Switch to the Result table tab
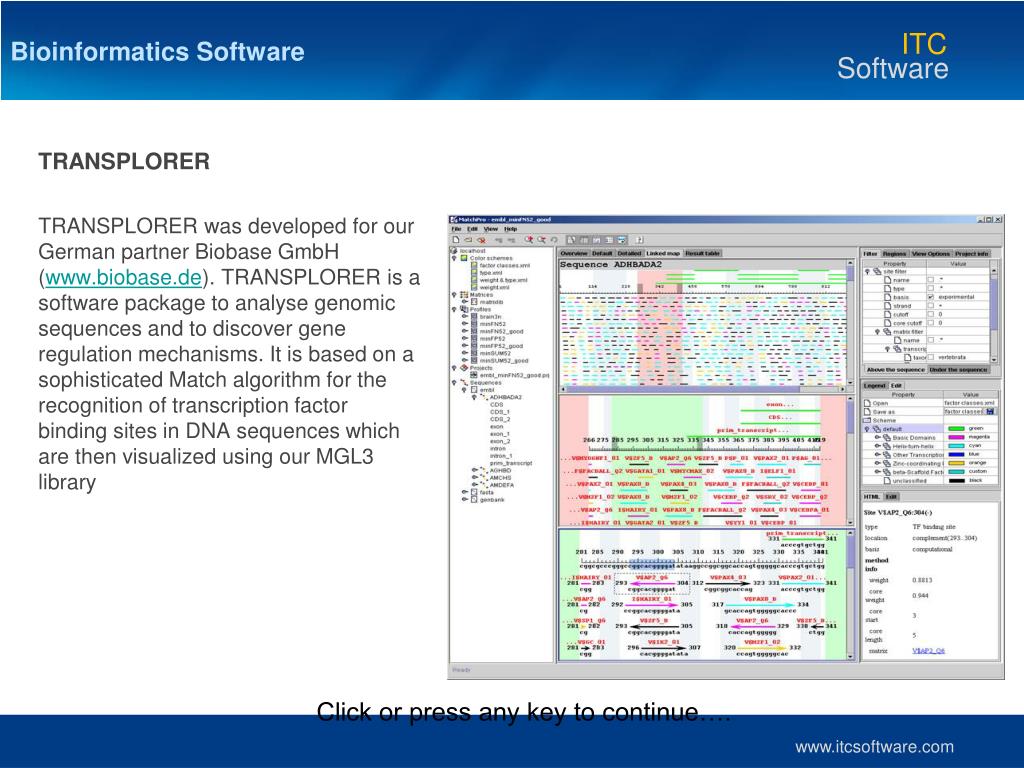This screenshot has height=768, width=1024. [703, 253]
